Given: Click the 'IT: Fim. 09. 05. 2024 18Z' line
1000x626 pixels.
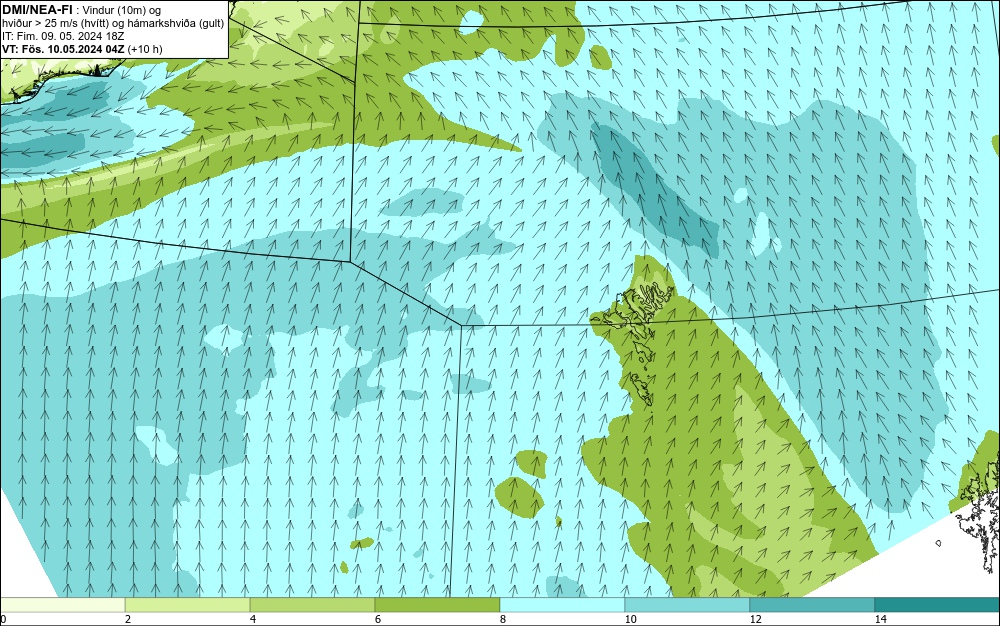Looking at the screenshot, I should coord(63,36).
